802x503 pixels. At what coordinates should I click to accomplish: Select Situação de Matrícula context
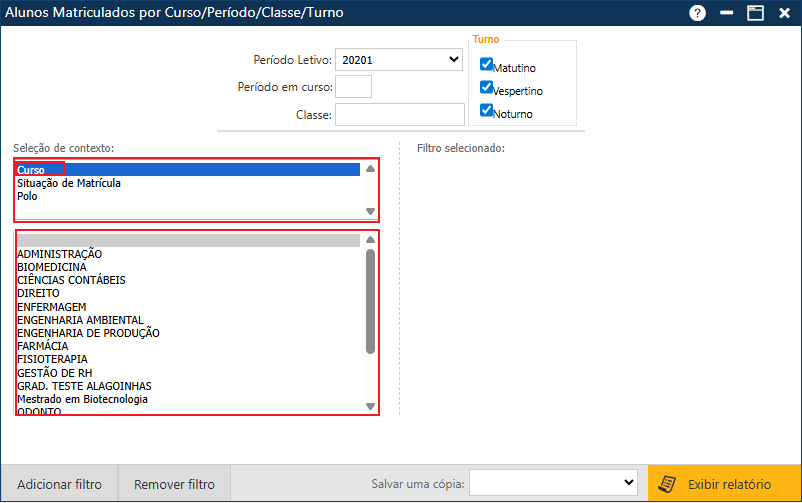pyautogui.click(x=69, y=183)
